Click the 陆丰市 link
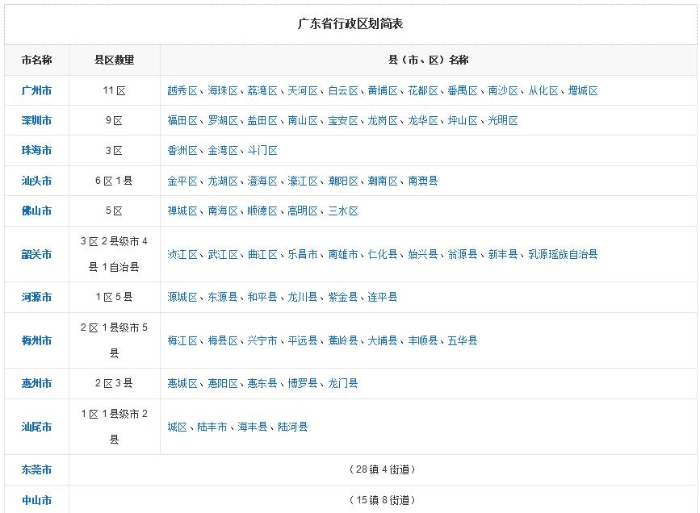700x513 pixels. point(212,426)
